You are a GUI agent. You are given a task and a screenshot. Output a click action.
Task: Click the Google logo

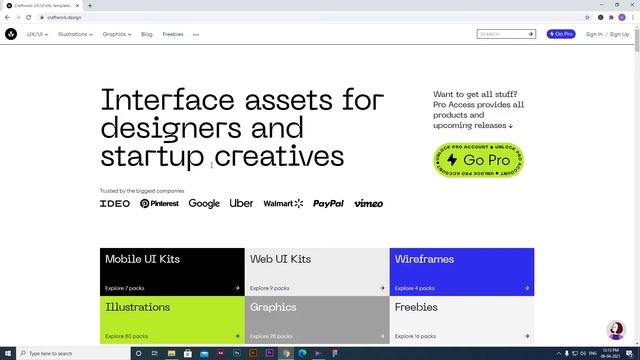click(204, 203)
